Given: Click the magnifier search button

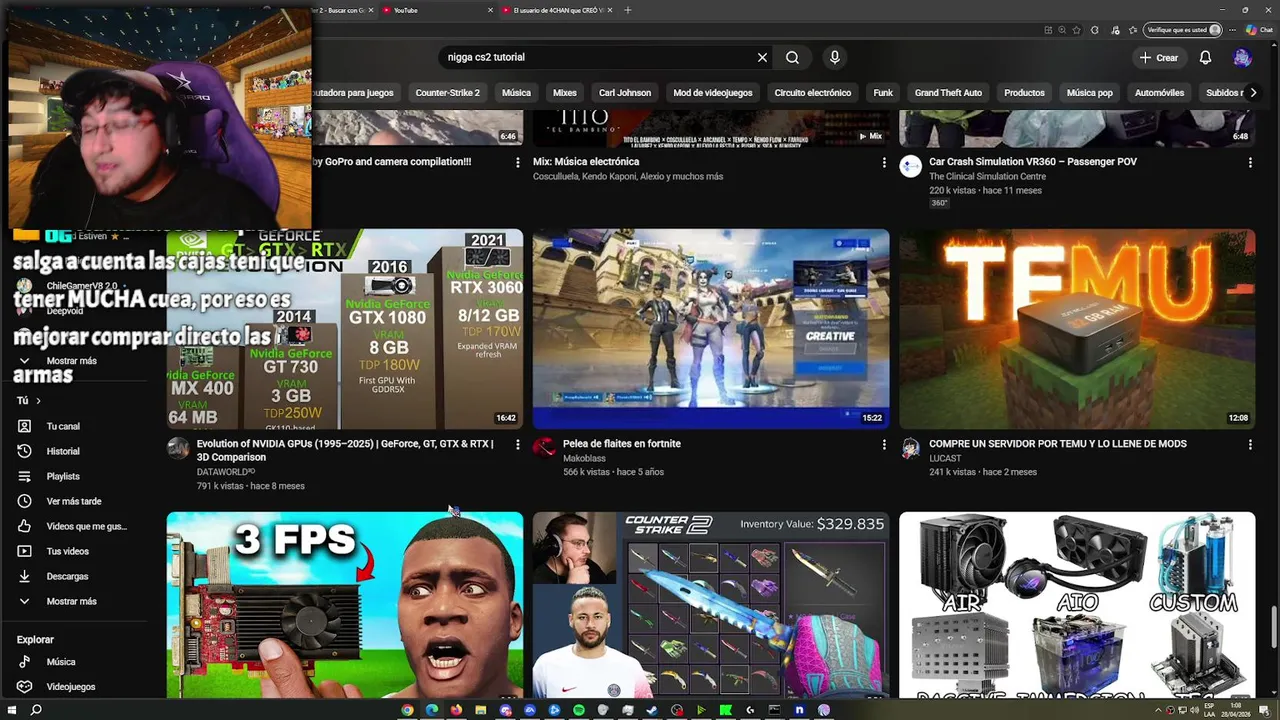Looking at the screenshot, I should pos(792,58).
